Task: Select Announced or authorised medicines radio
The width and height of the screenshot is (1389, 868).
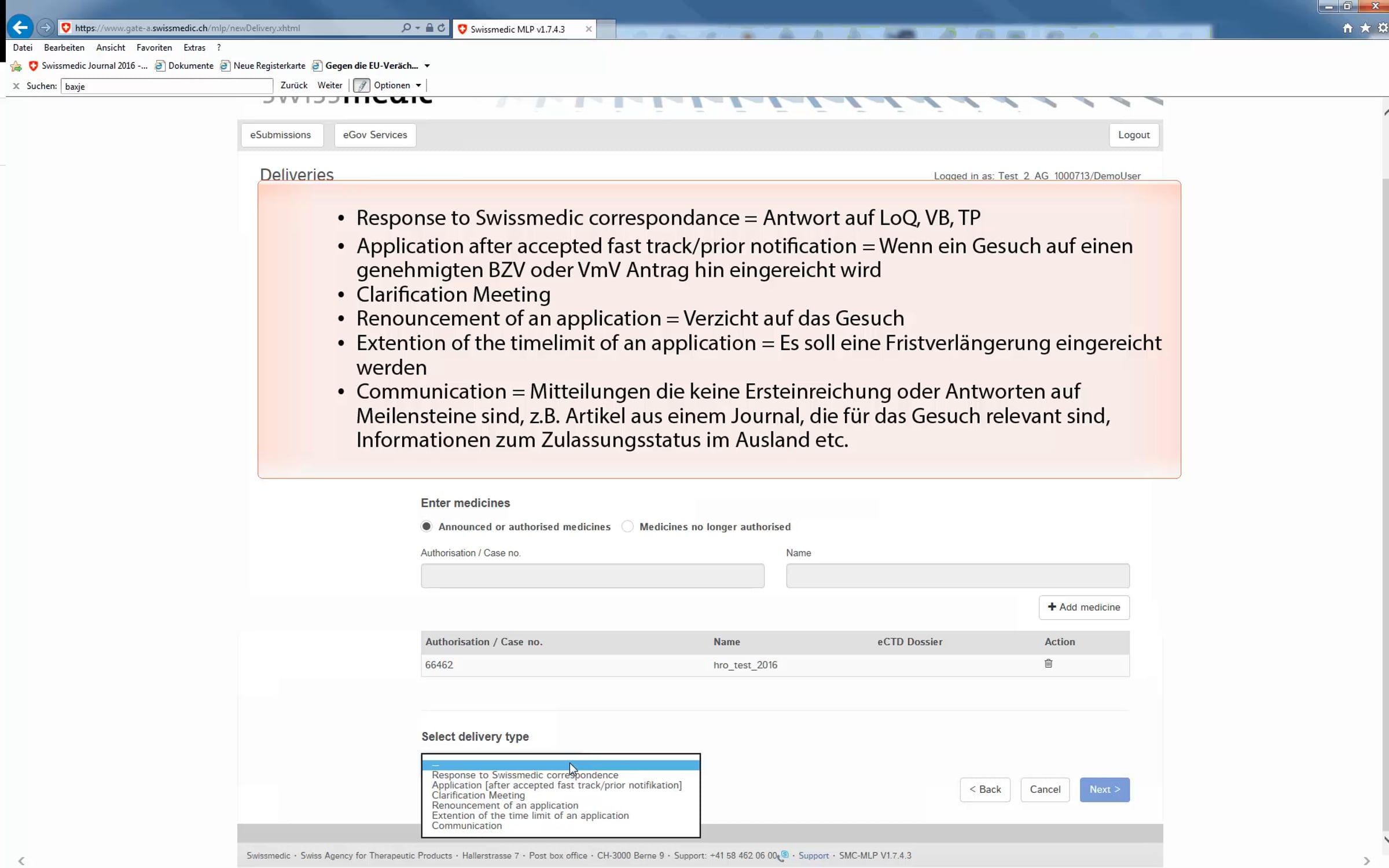Action: 427,527
